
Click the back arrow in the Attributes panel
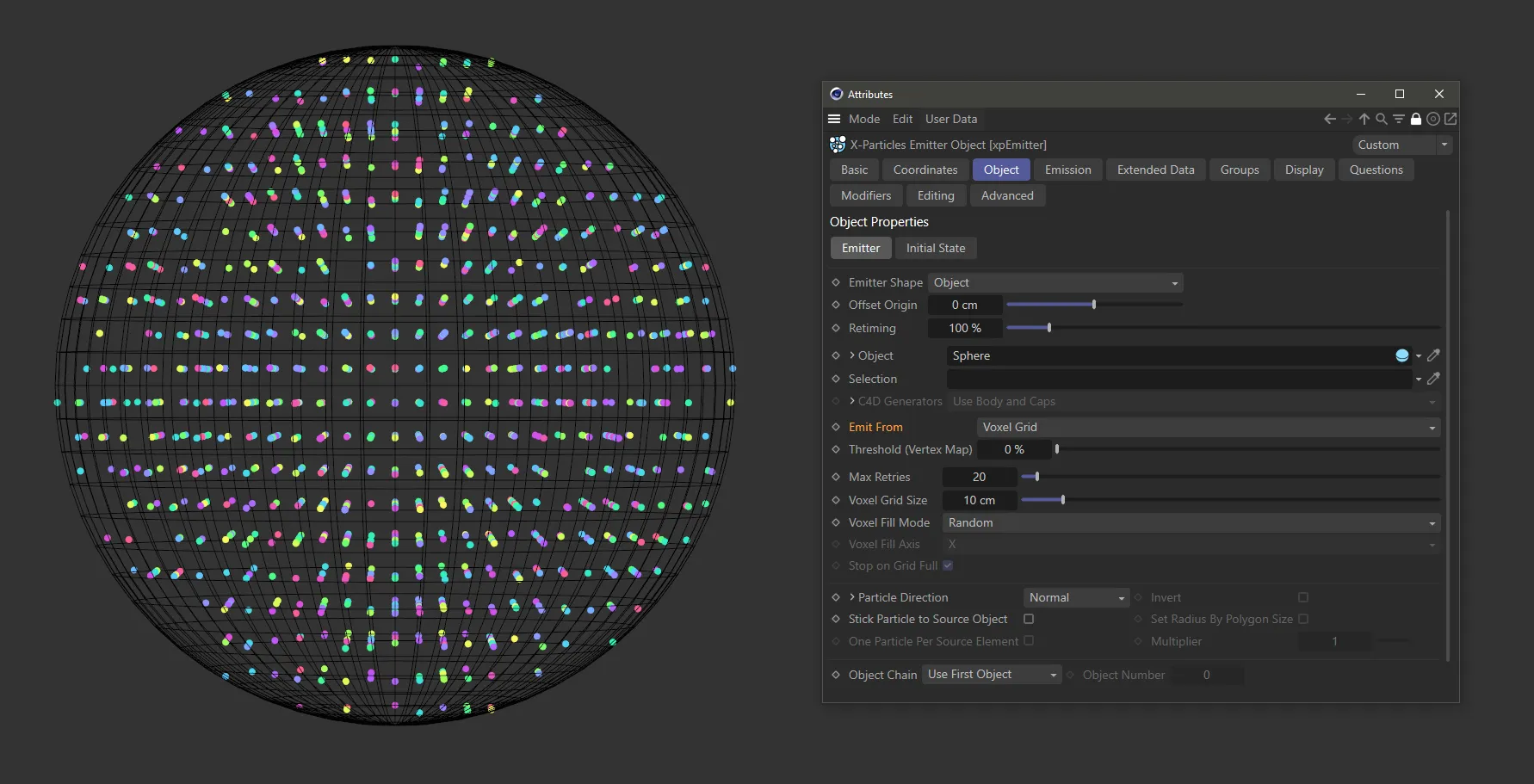click(x=1329, y=119)
